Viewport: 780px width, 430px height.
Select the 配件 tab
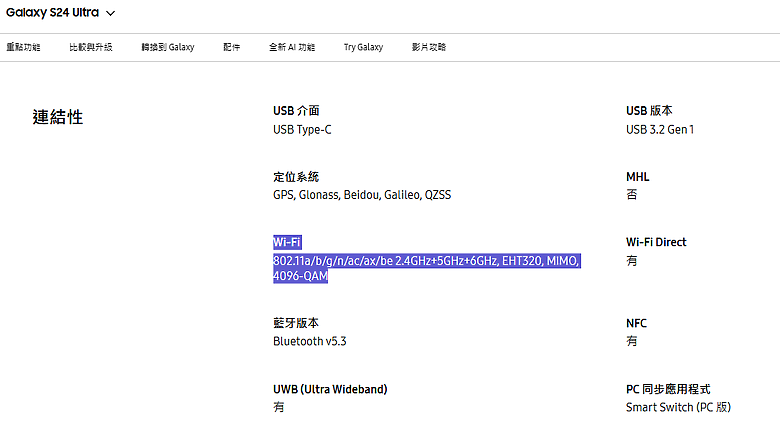(x=231, y=47)
